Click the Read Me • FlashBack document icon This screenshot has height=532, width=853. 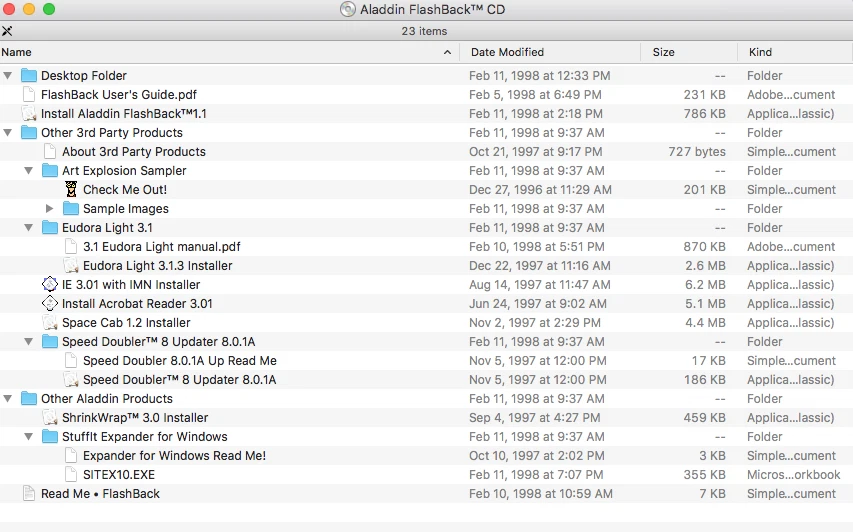pos(29,494)
